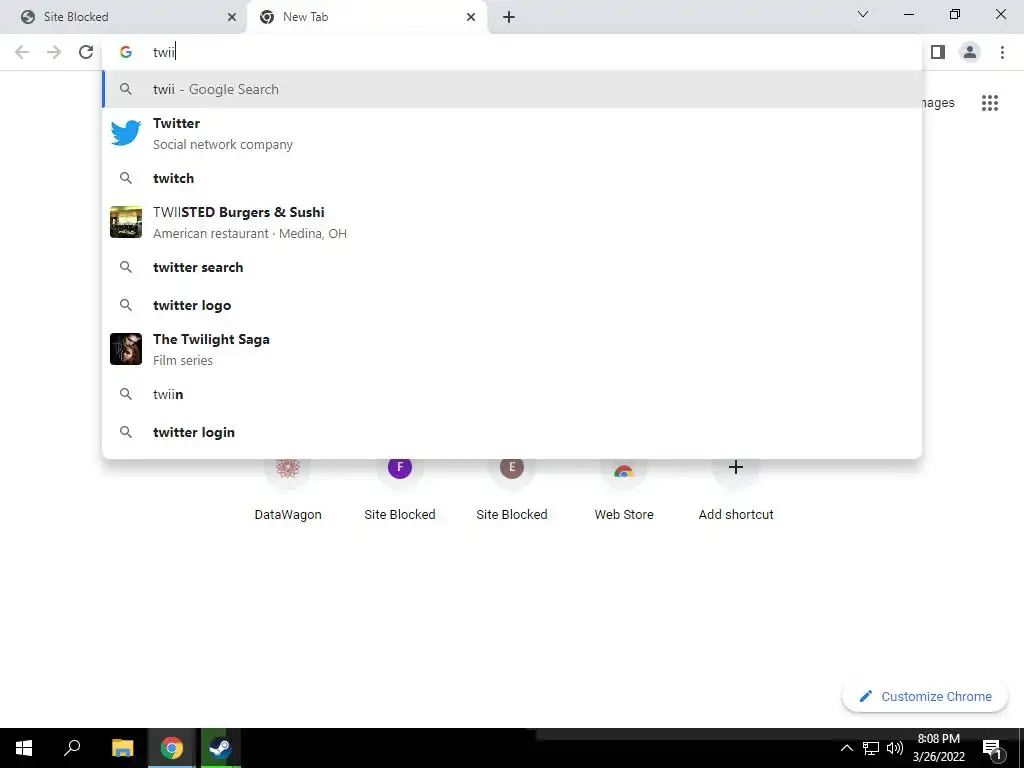Image resolution: width=1024 pixels, height=768 pixels.
Task: Open the notification center icon
Action: 992,749
